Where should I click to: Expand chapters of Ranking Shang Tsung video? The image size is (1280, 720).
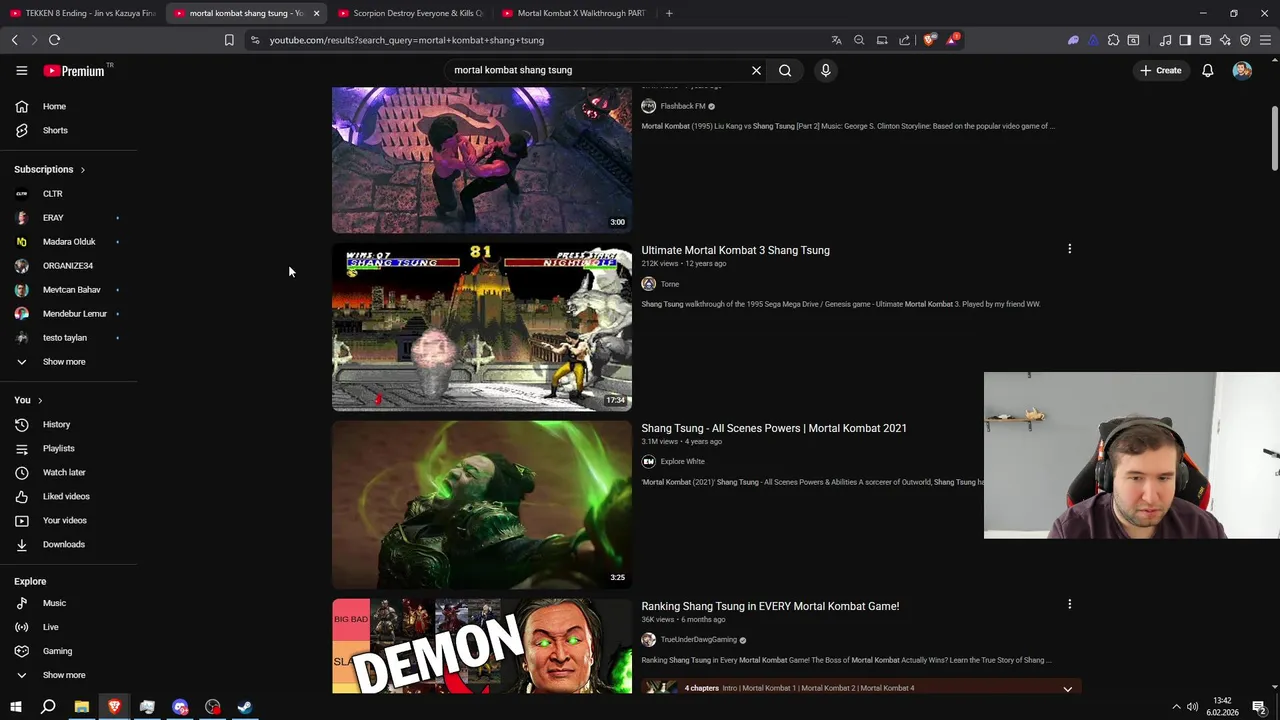pos(1067,688)
